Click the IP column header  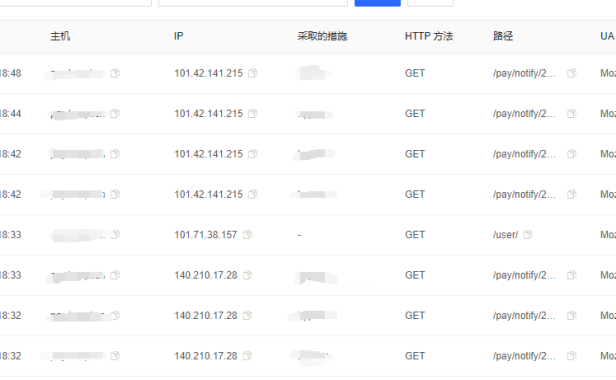tap(179, 36)
